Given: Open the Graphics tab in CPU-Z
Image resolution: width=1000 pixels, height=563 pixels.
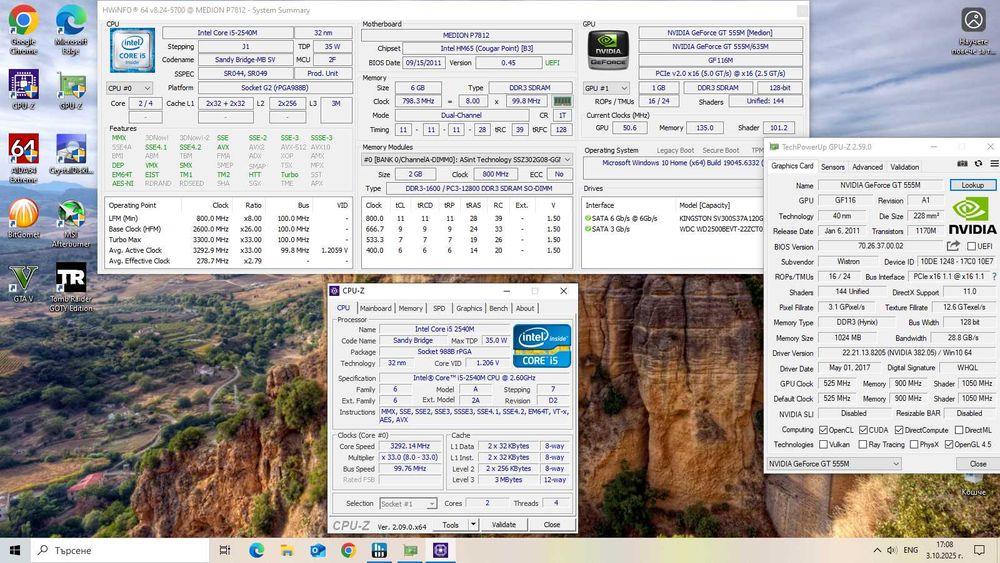Looking at the screenshot, I should click(x=469, y=308).
